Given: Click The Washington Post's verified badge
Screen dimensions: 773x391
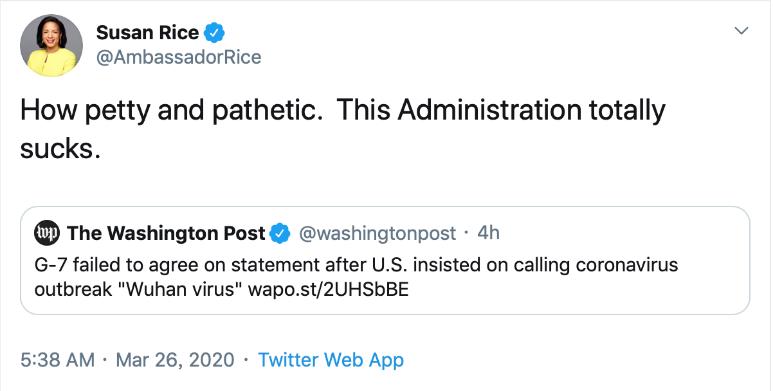Looking at the screenshot, I should 281,233.
